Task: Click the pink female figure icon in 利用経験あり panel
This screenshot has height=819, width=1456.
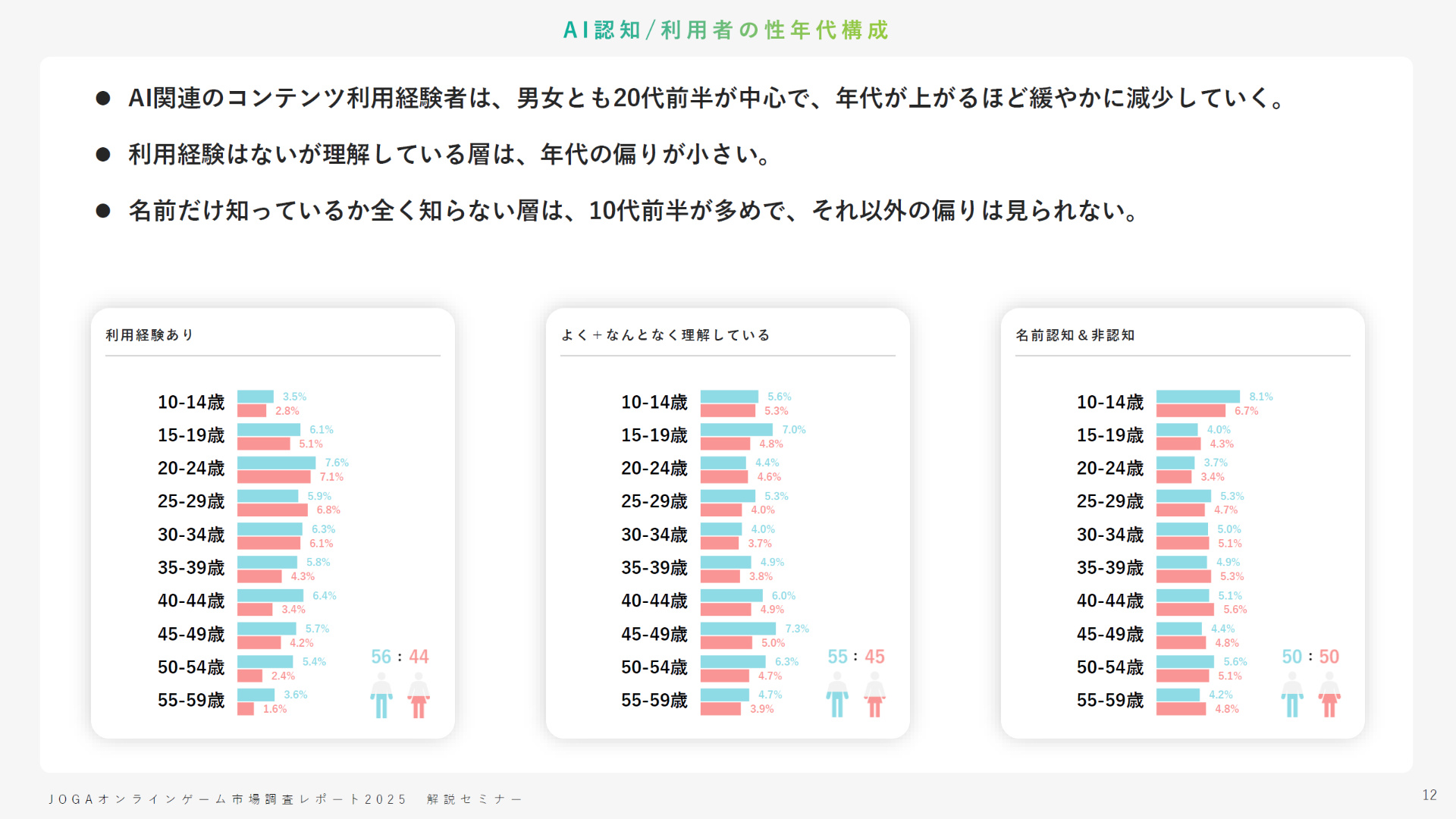Action: 419,695
